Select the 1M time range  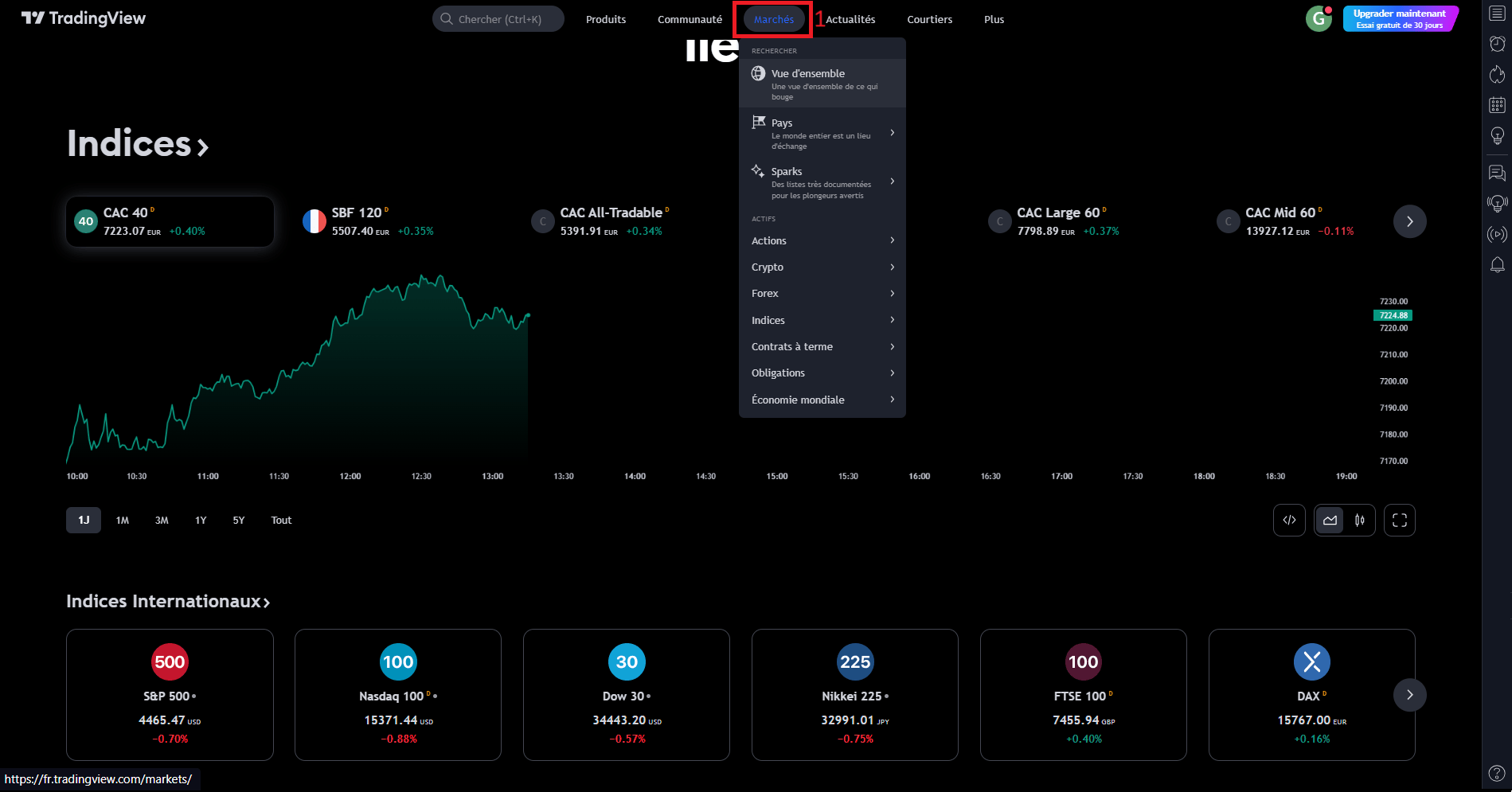(122, 521)
